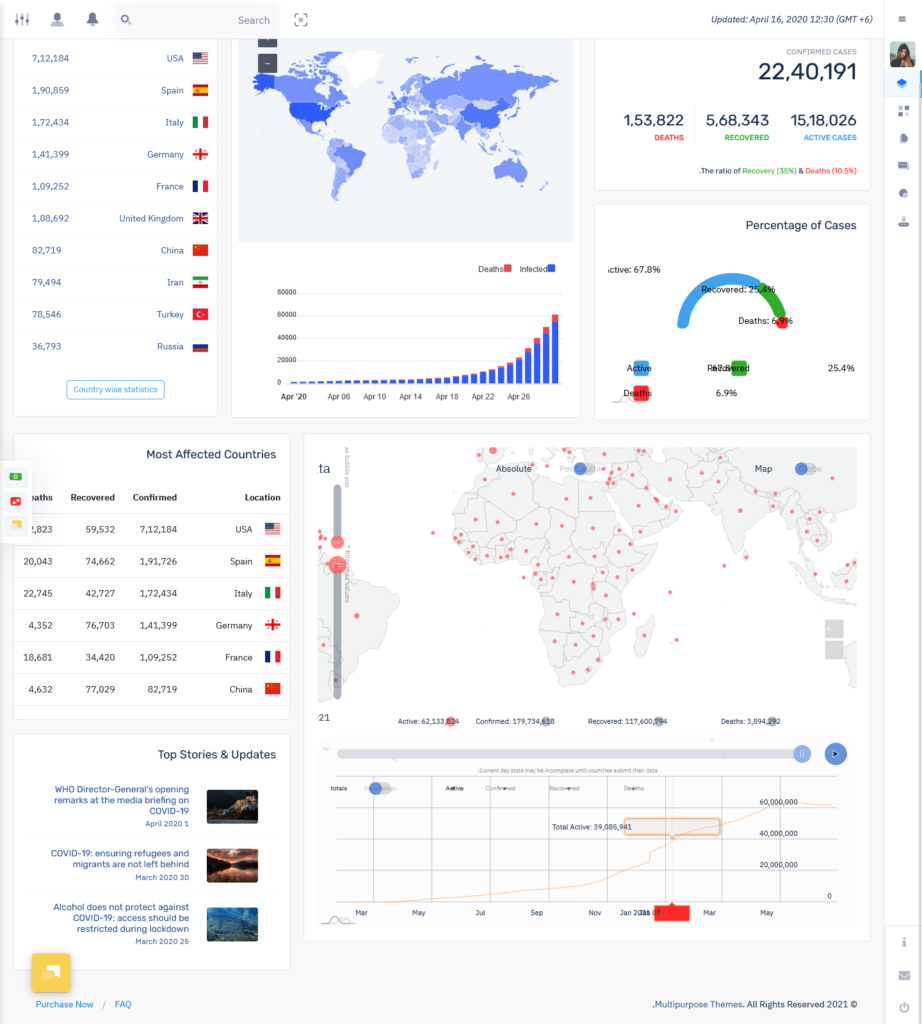Click the info icon in sidebar
922x1024 pixels.
tap(904, 942)
